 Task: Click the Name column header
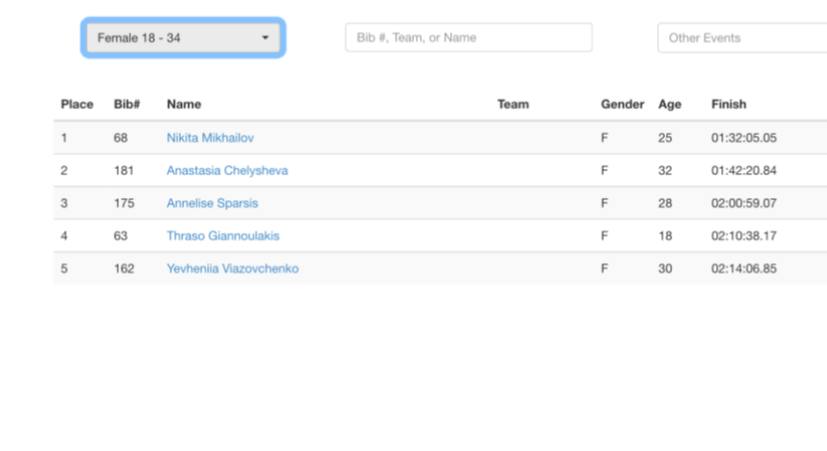(x=183, y=104)
